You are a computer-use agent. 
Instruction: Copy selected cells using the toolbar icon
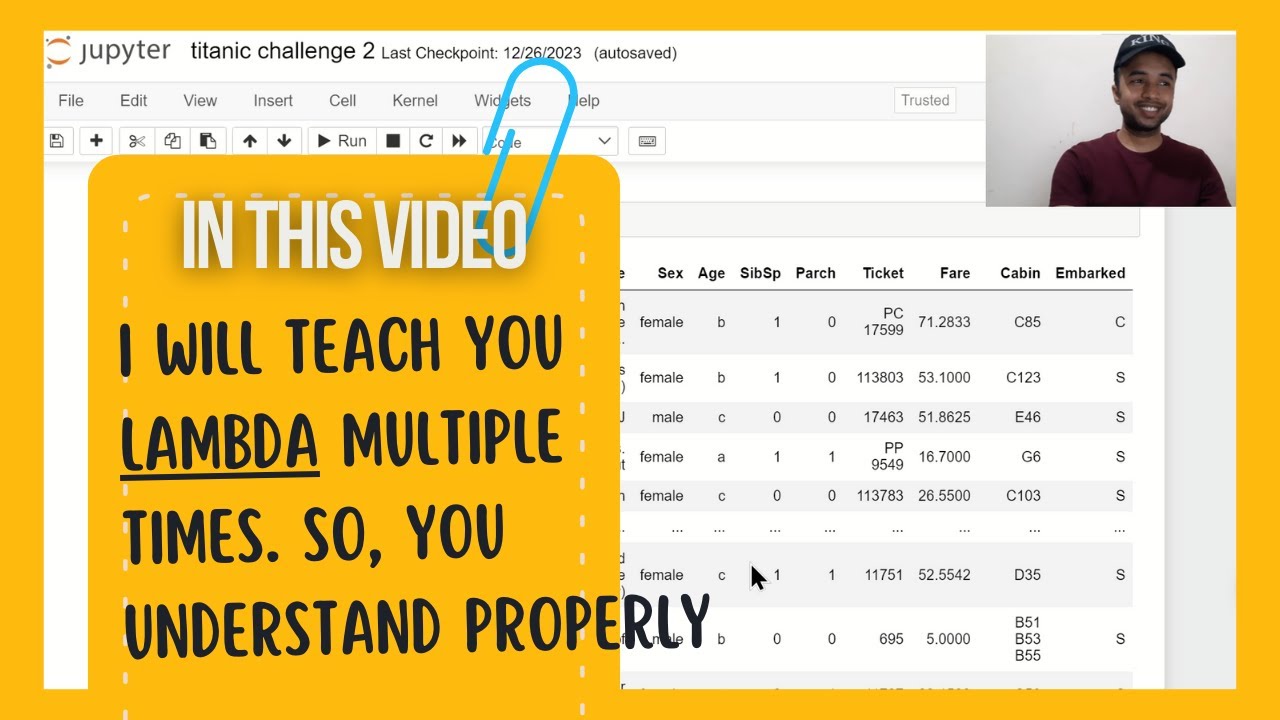coord(172,141)
